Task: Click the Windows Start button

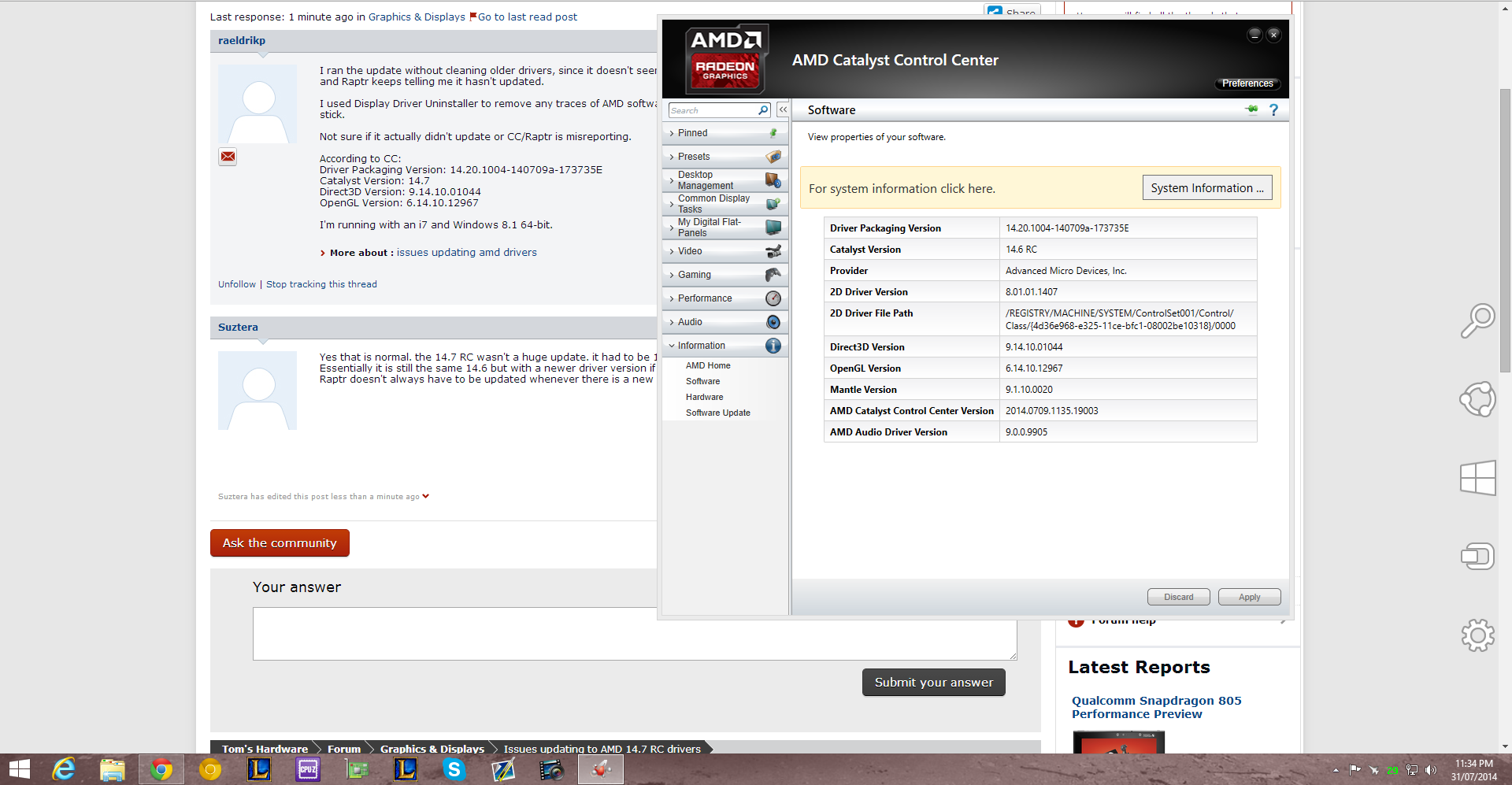Action: pos(20,769)
